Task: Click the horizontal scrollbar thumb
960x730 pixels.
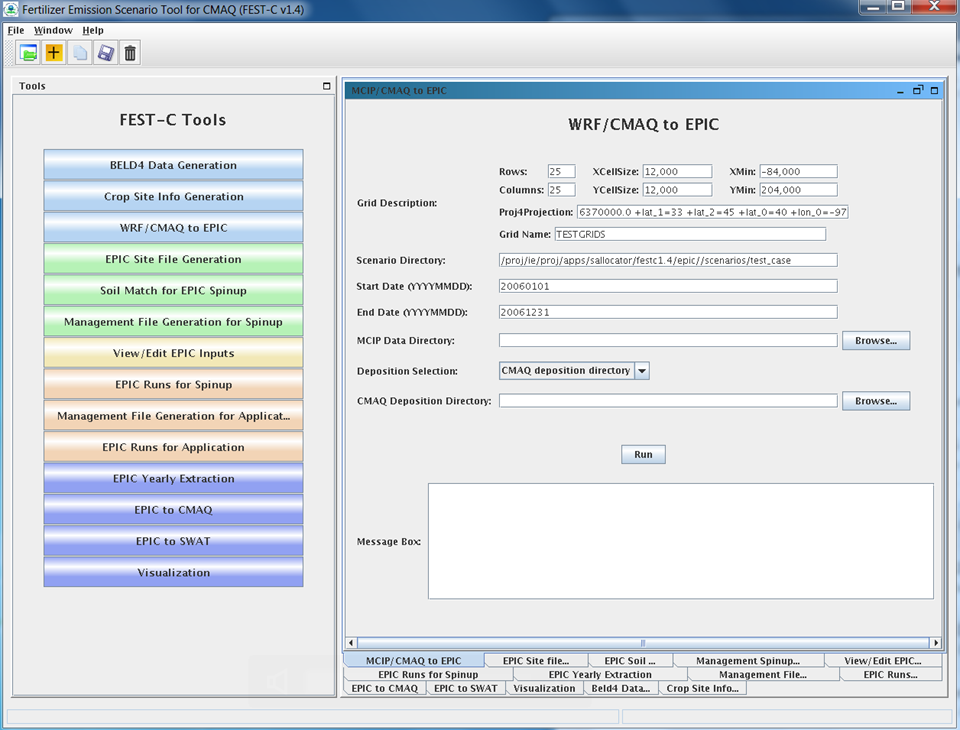Action: point(643,643)
